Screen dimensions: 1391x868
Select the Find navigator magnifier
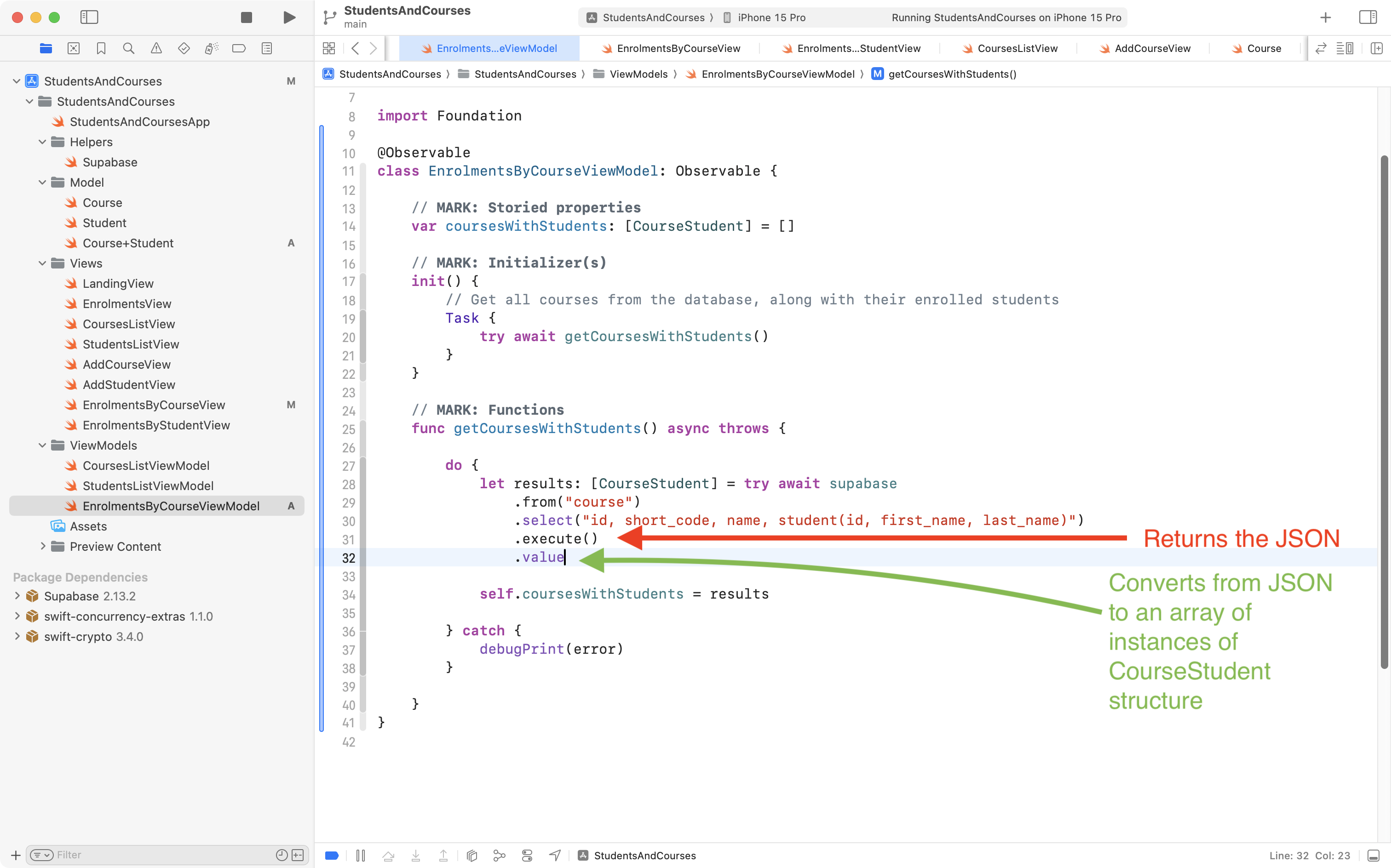[x=129, y=48]
